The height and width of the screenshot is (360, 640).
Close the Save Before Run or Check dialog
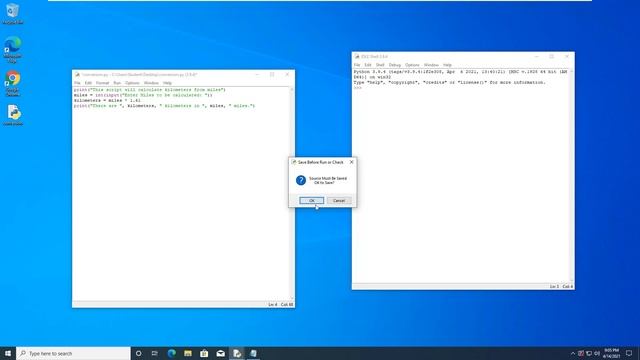click(x=351, y=162)
